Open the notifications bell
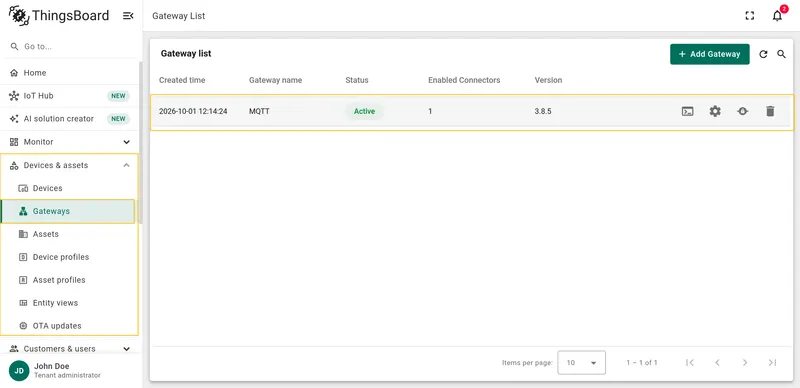The width and height of the screenshot is (800, 388). (777, 16)
